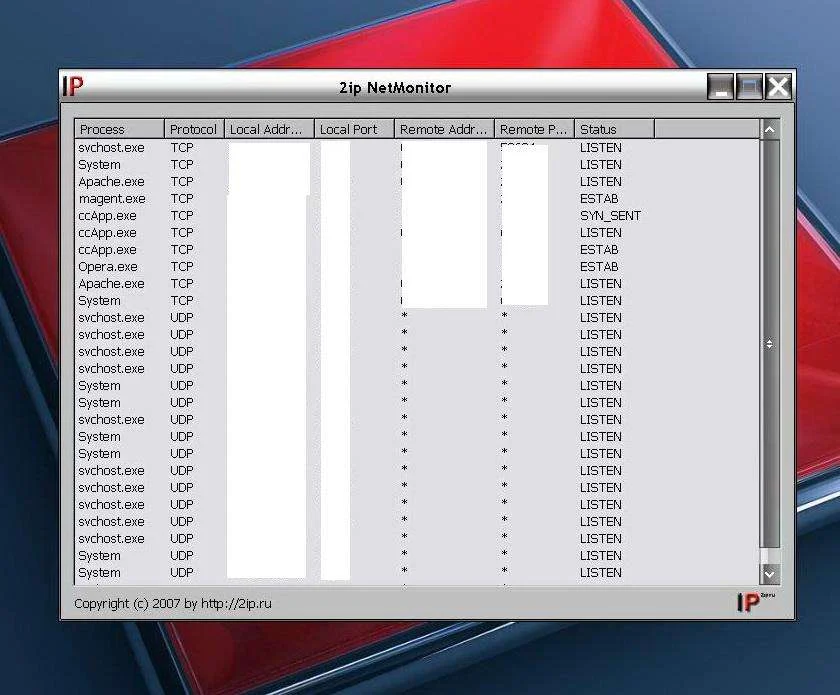
Task: Click the Local Addr... column header
Action: pos(269,129)
